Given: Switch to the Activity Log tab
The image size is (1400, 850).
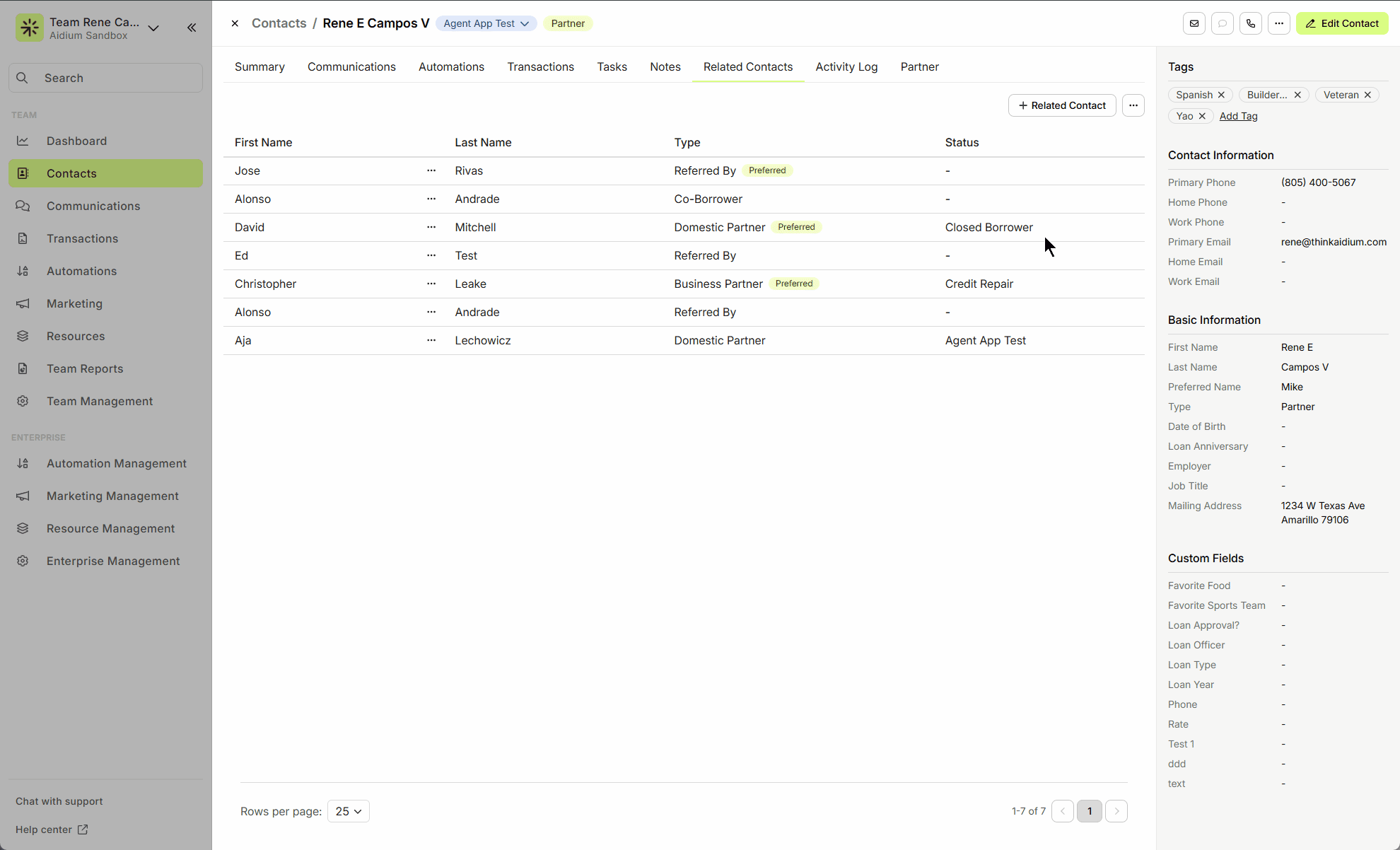Looking at the screenshot, I should coord(846,66).
